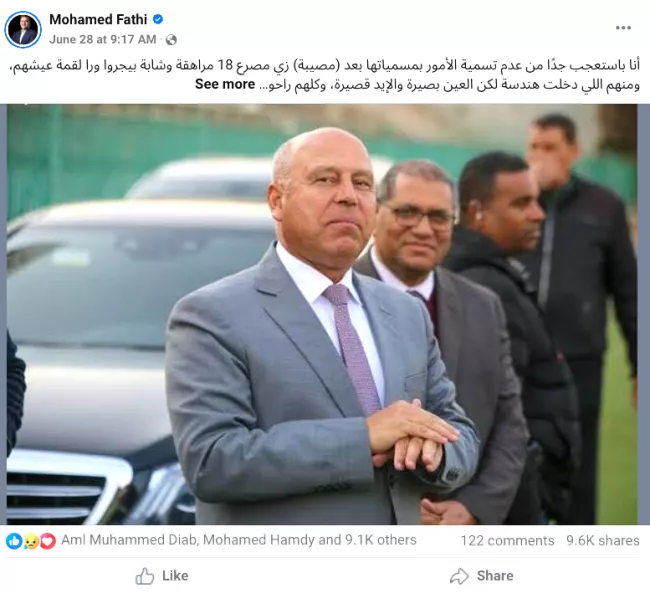The height and width of the screenshot is (593, 650).
Task: Click the Share button label
Action: point(495,576)
